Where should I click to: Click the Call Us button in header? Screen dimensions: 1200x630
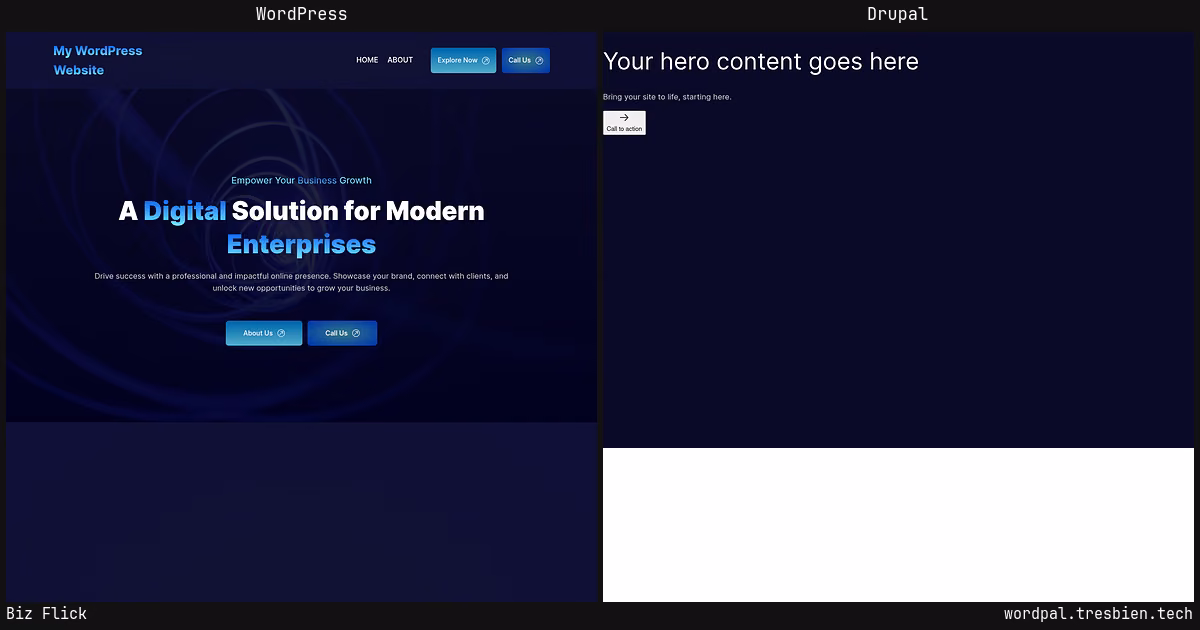526,60
